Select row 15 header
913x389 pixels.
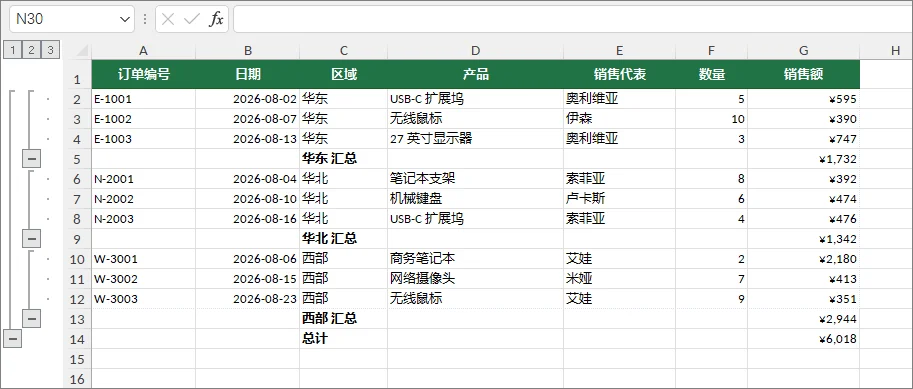[77, 359]
